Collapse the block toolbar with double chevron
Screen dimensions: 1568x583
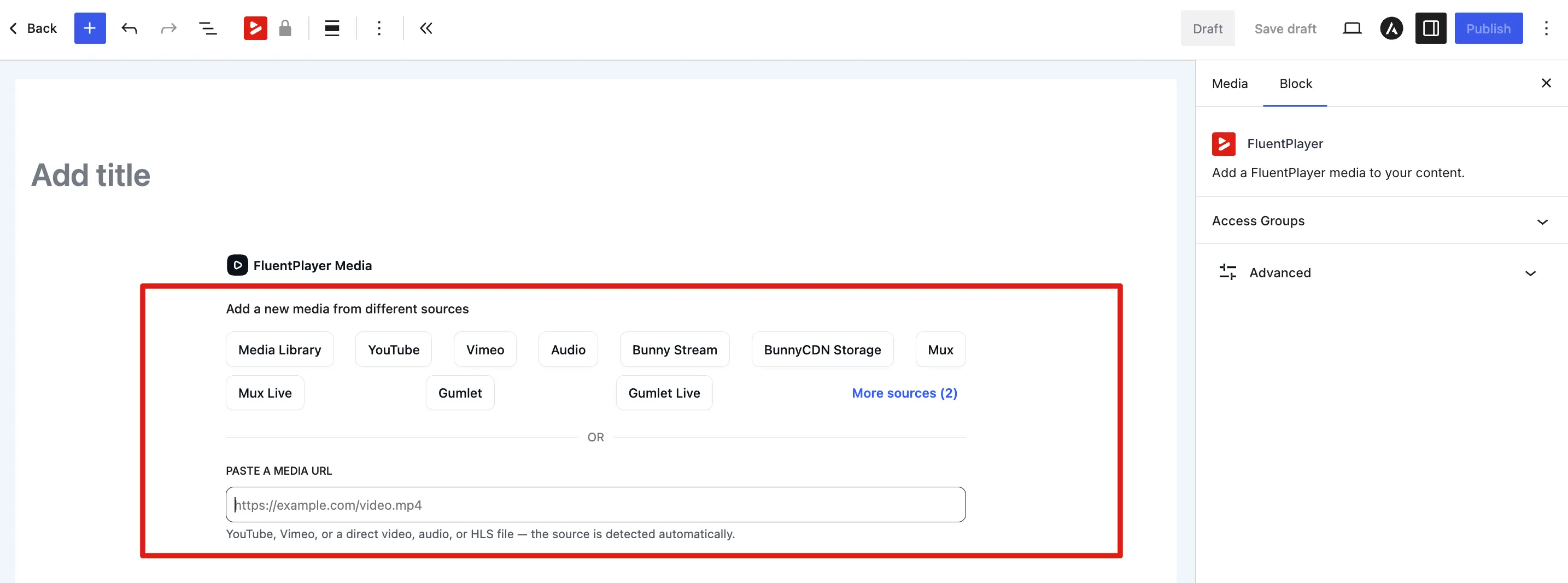point(426,28)
